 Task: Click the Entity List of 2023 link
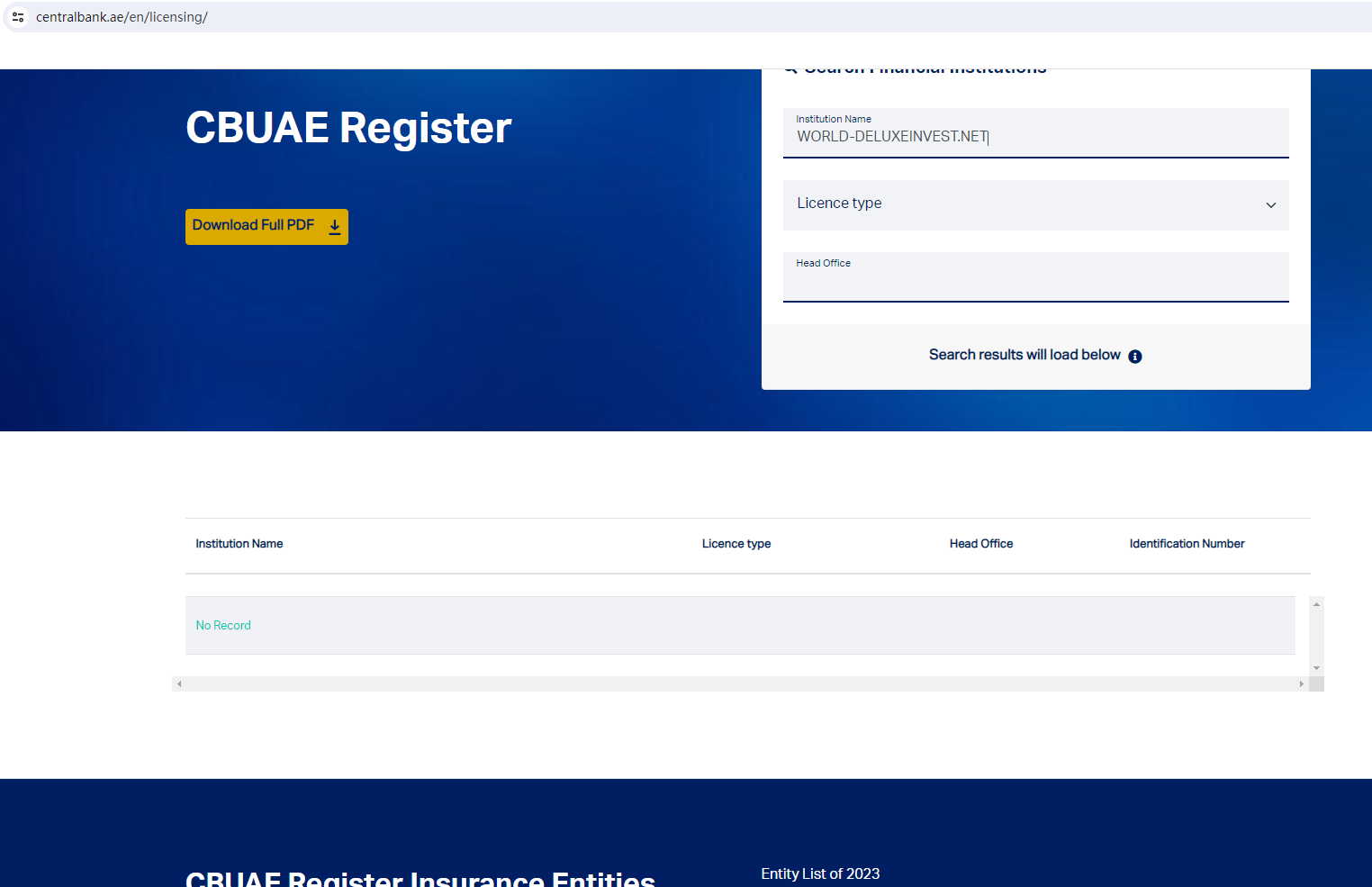[x=820, y=873]
